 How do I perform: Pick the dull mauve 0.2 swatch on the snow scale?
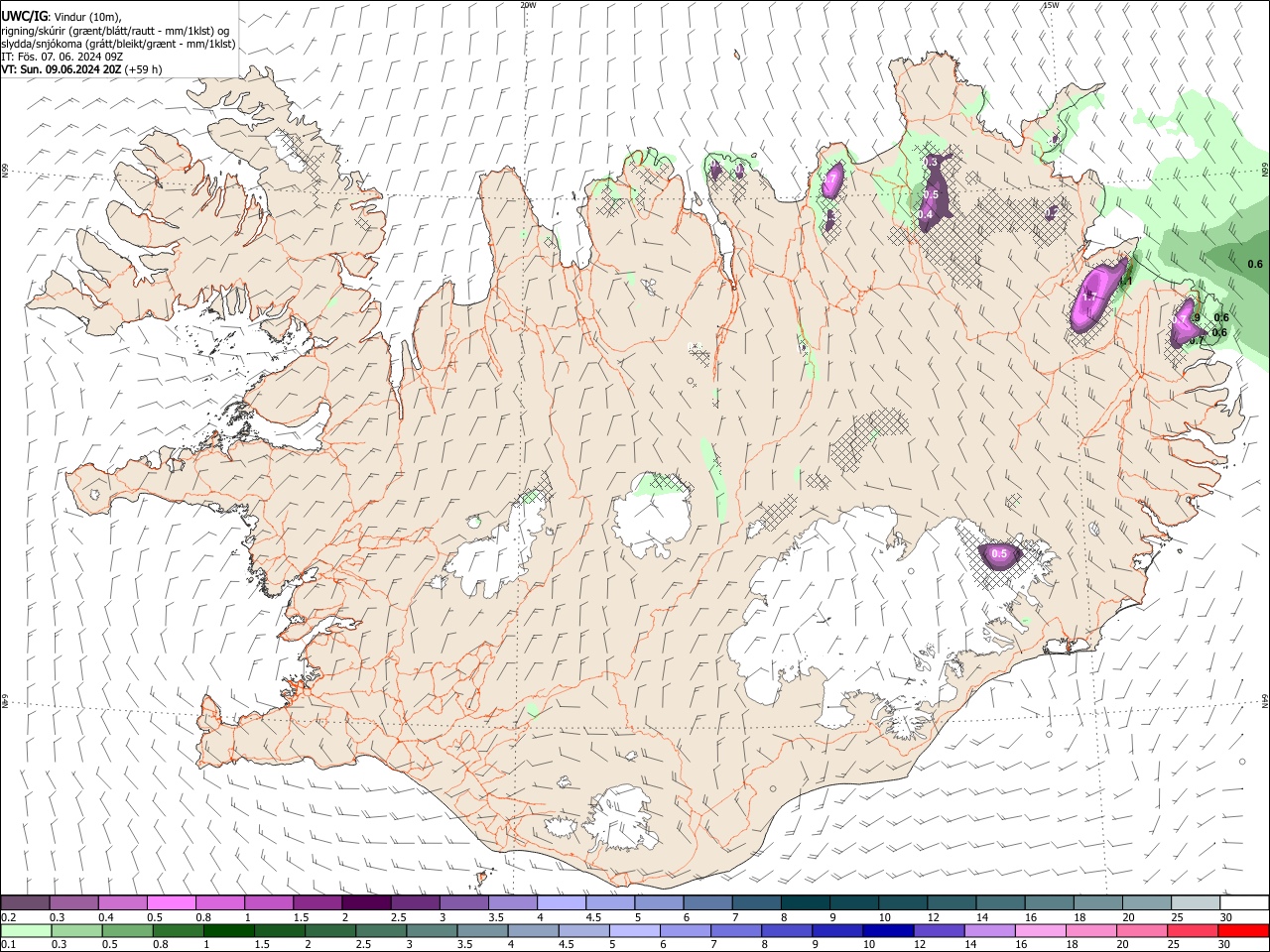coord(25,903)
